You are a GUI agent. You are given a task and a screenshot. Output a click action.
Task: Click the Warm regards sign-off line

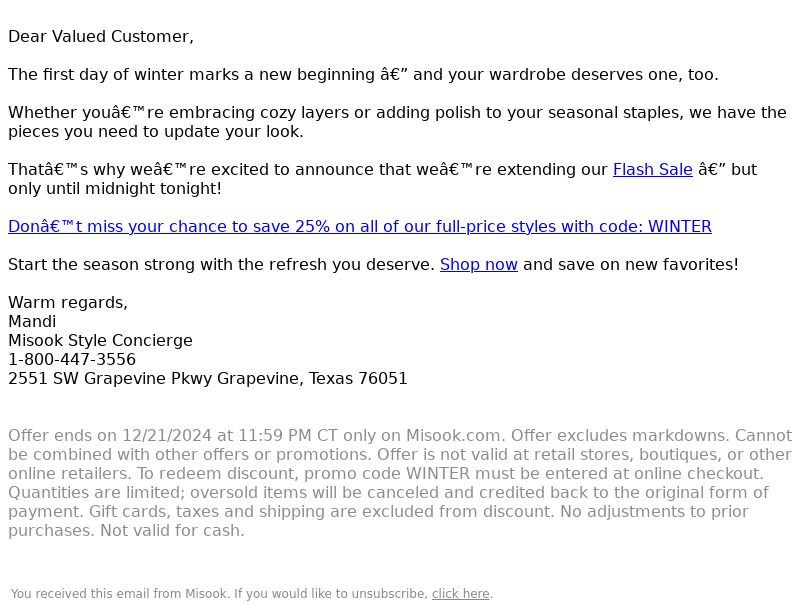(68, 302)
